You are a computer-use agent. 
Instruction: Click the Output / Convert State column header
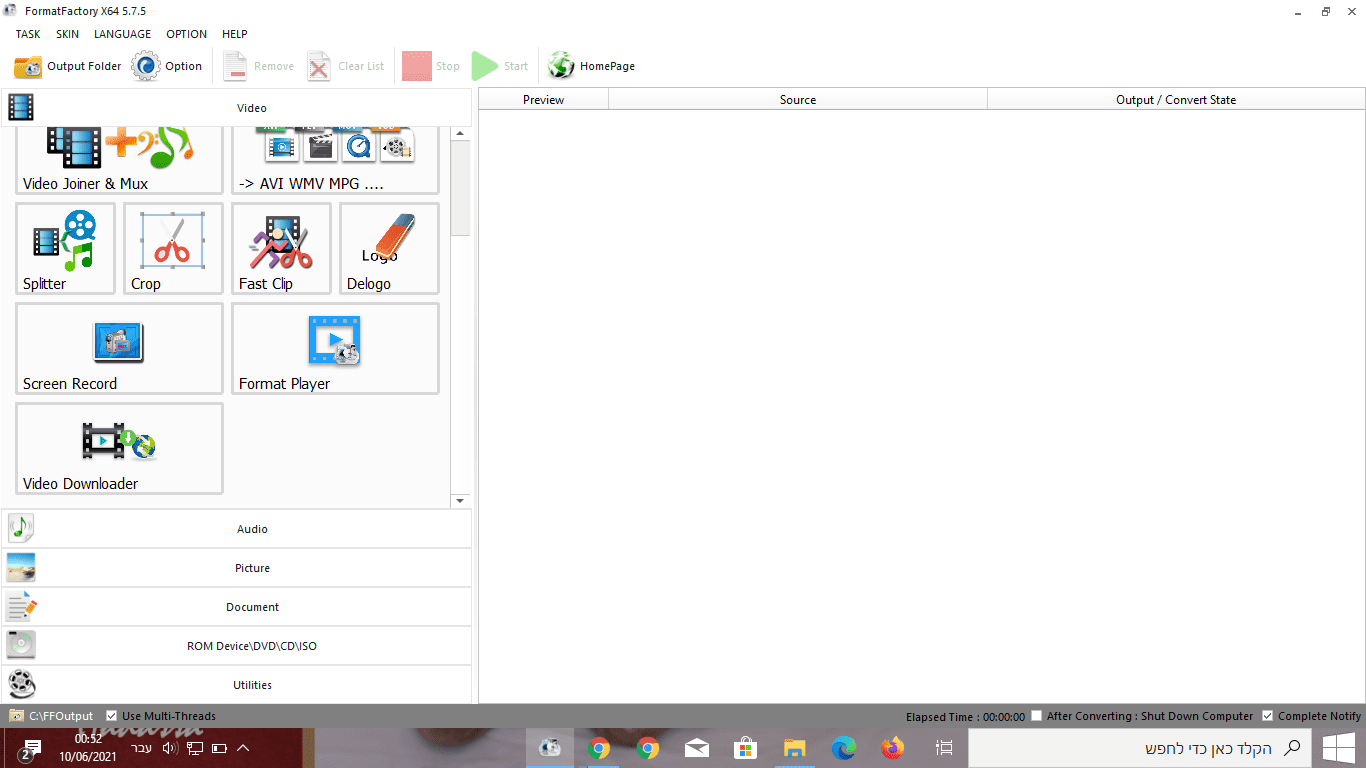click(x=1176, y=100)
